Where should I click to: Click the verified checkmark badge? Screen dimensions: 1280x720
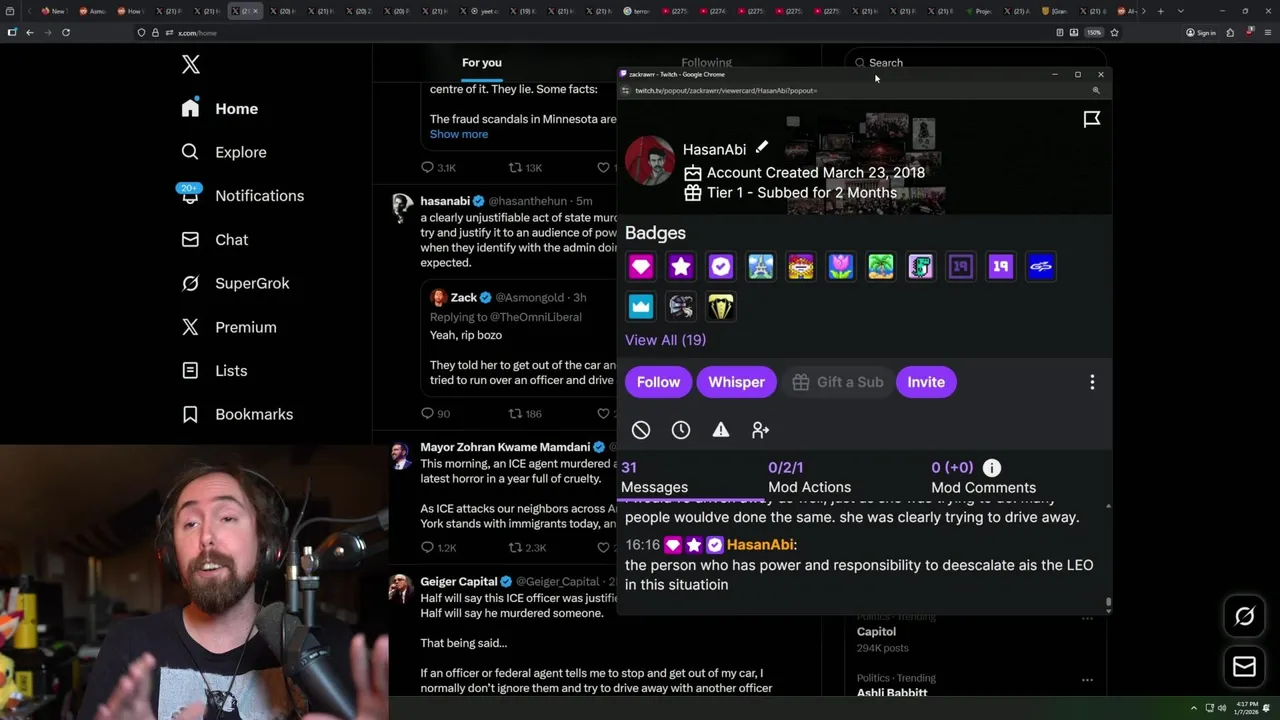click(x=721, y=267)
